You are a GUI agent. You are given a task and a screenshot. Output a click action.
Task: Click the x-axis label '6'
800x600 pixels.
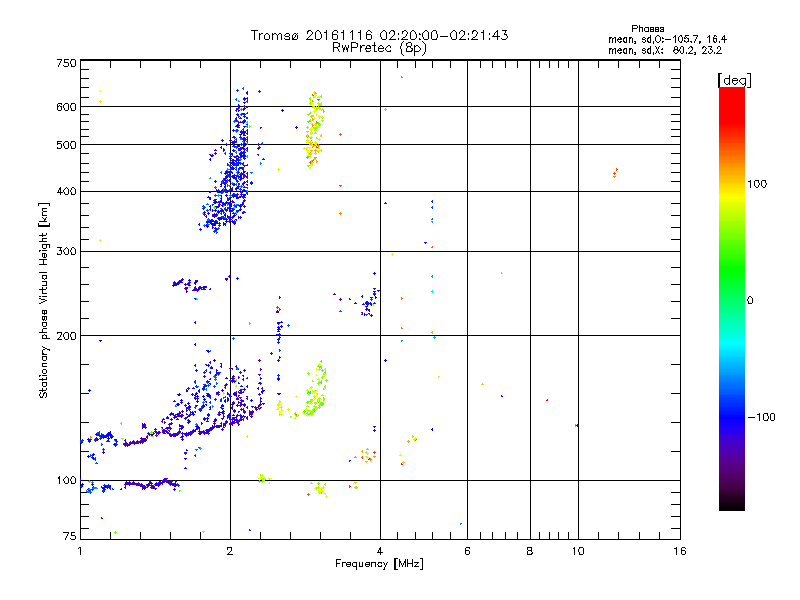(467, 551)
